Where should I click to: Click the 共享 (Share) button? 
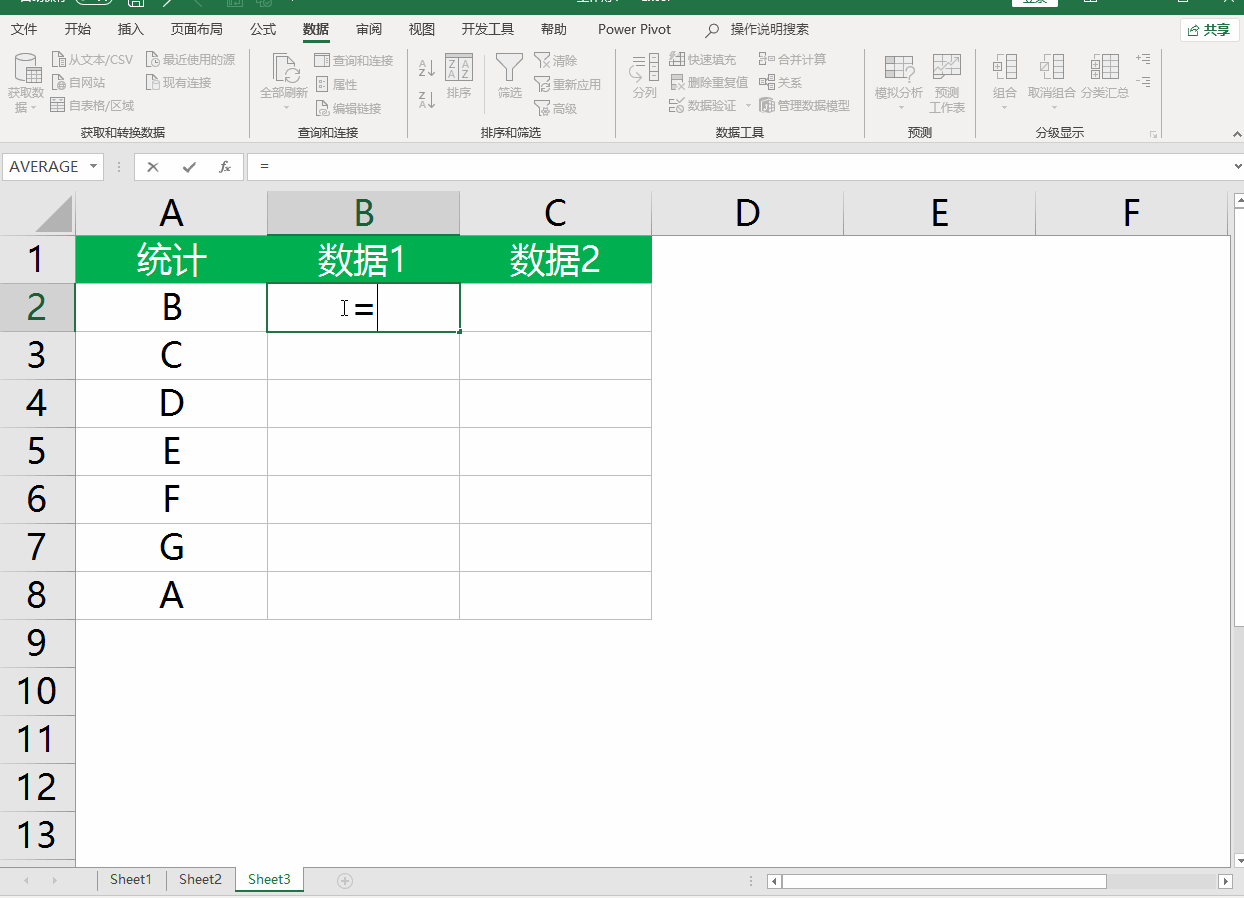pos(1209,30)
